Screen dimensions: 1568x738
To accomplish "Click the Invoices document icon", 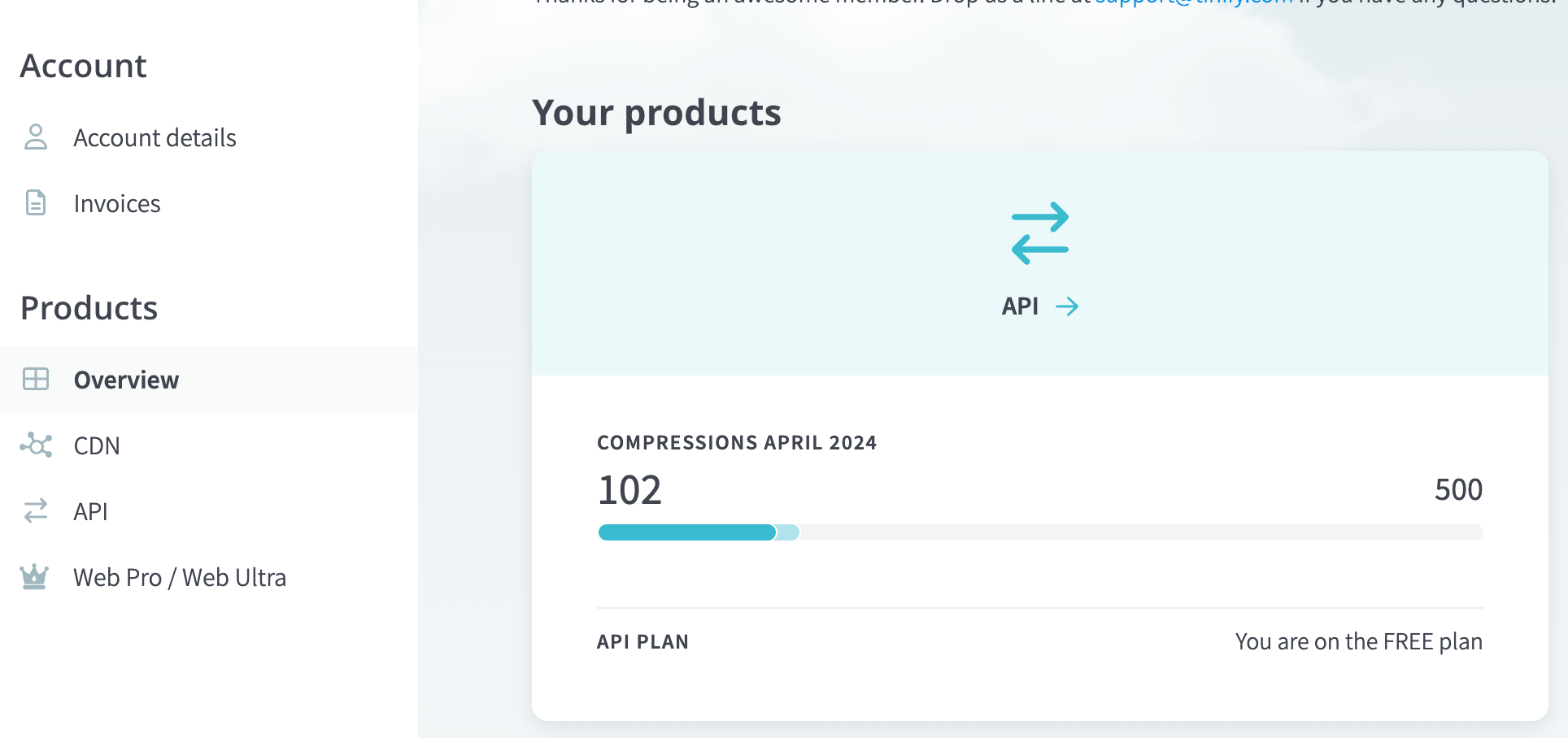I will (x=36, y=202).
